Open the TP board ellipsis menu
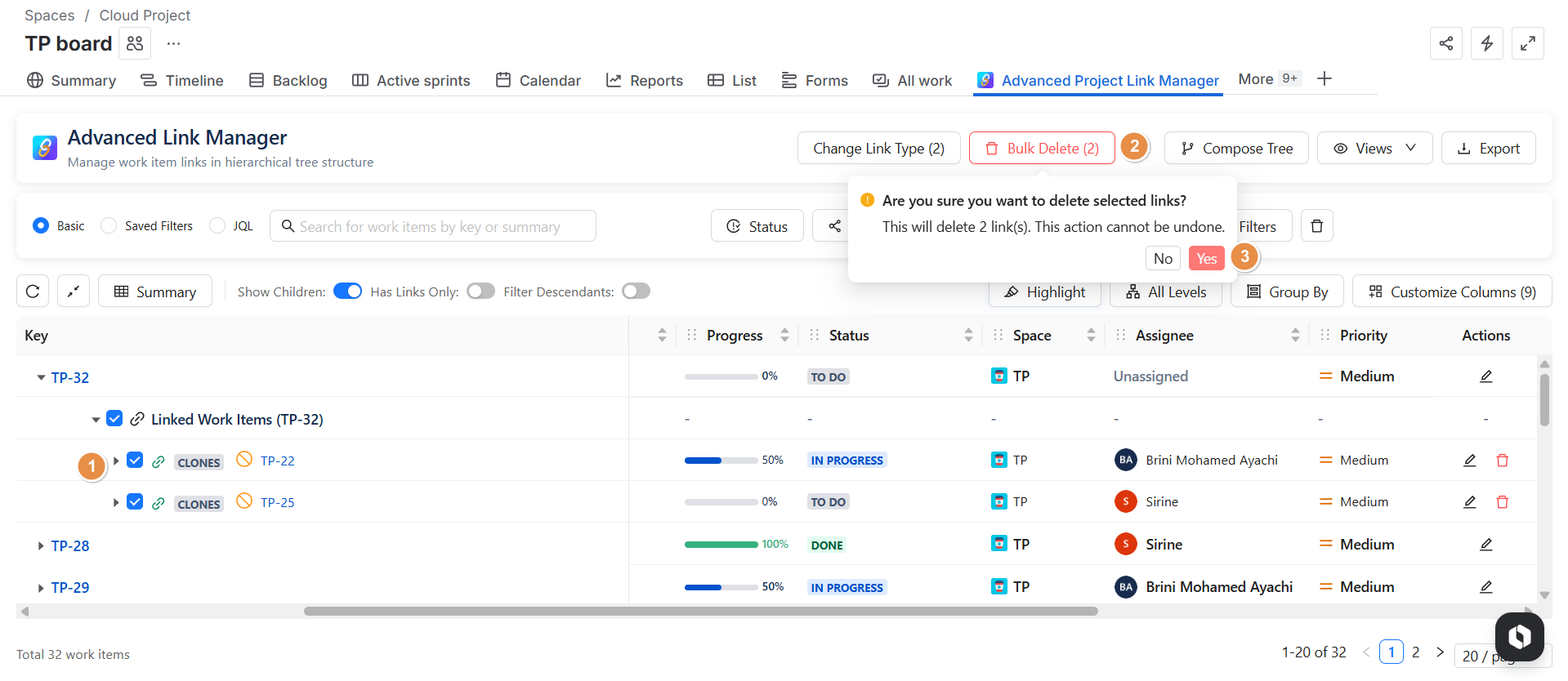This screenshot has height=681, width=1568. click(x=173, y=43)
